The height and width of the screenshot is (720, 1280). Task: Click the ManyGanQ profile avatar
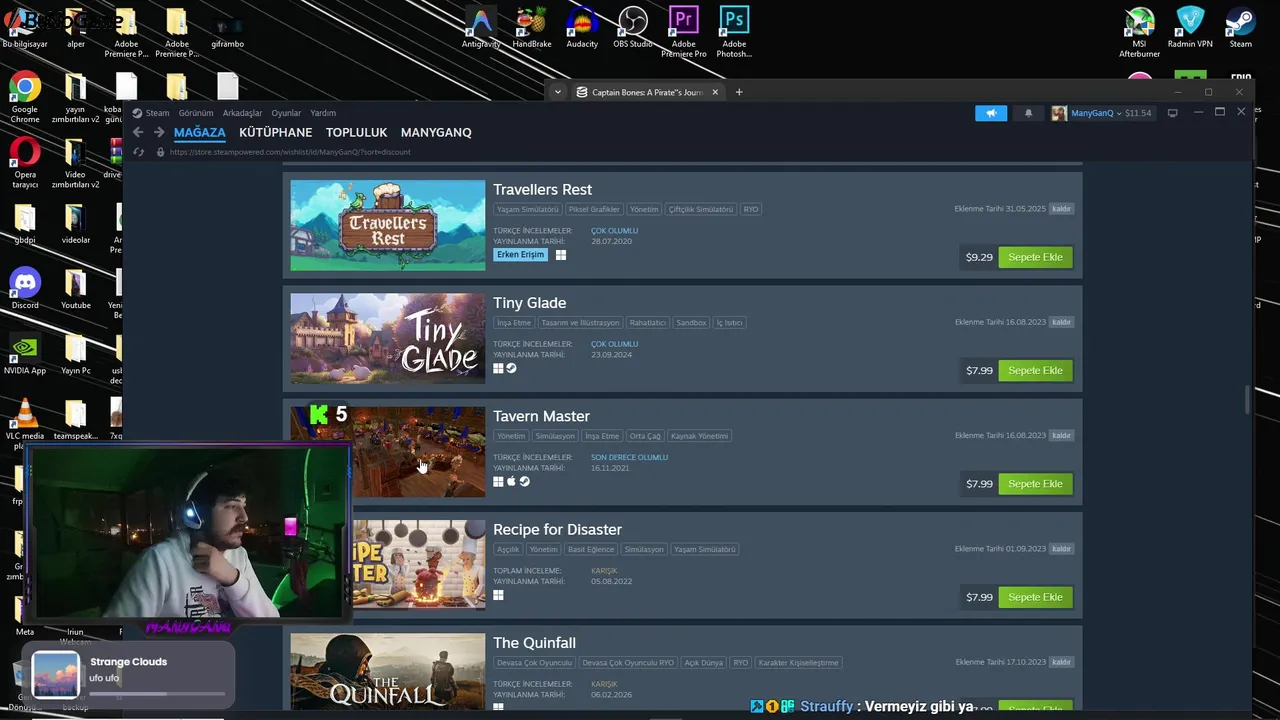(x=1058, y=113)
